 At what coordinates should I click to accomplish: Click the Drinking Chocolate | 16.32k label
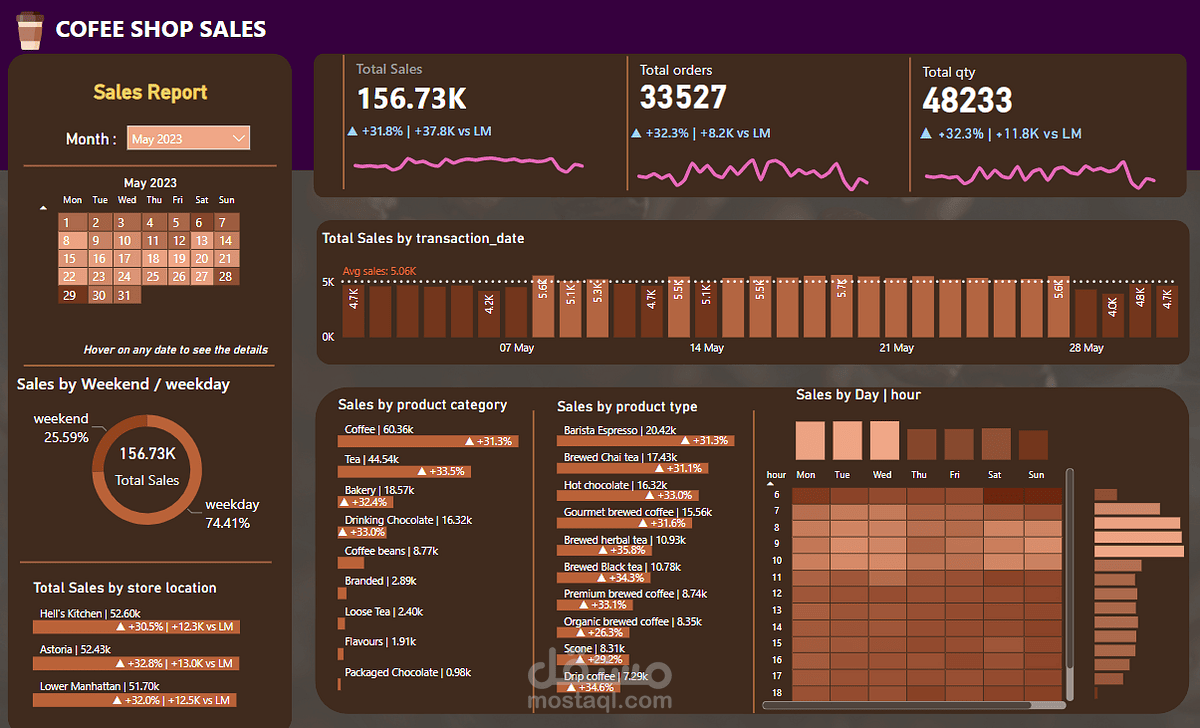[408, 520]
